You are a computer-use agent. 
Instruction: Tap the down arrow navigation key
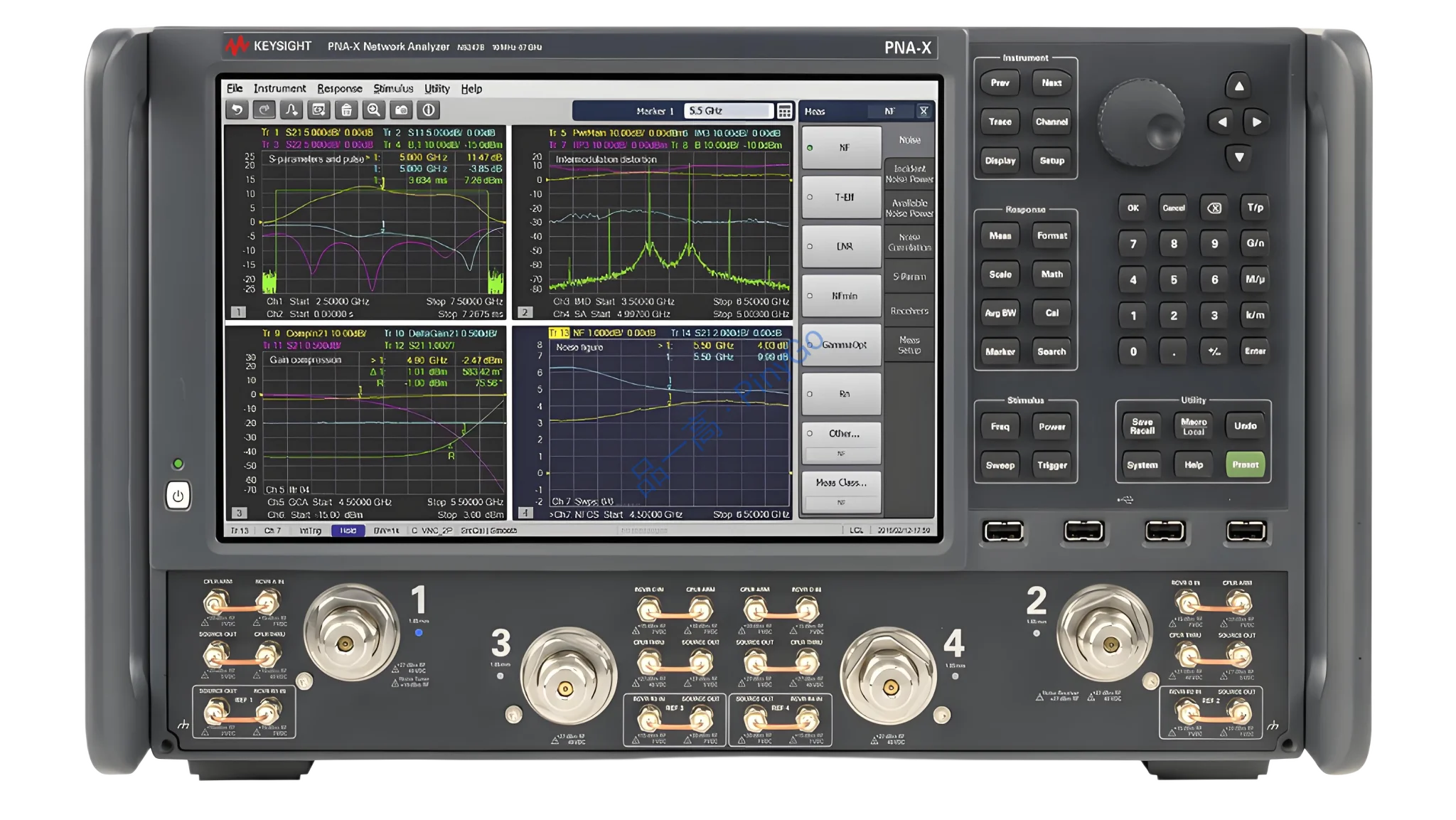click(1239, 157)
